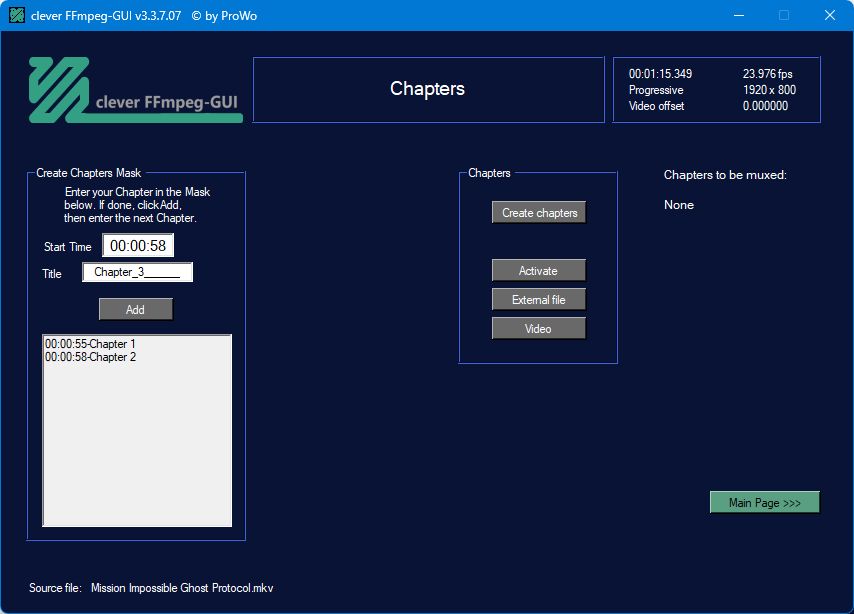Click the 1920 x 800 resolution text
The height and width of the screenshot is (614, 854).
click(x=769, y=90)
